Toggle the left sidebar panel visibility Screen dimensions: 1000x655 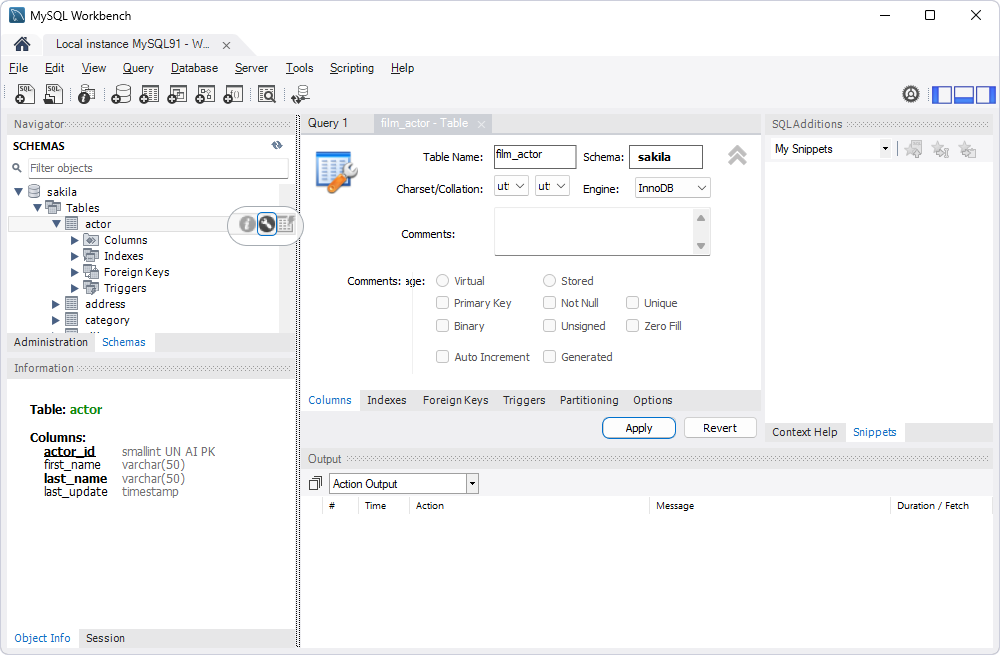pos(942,94)
